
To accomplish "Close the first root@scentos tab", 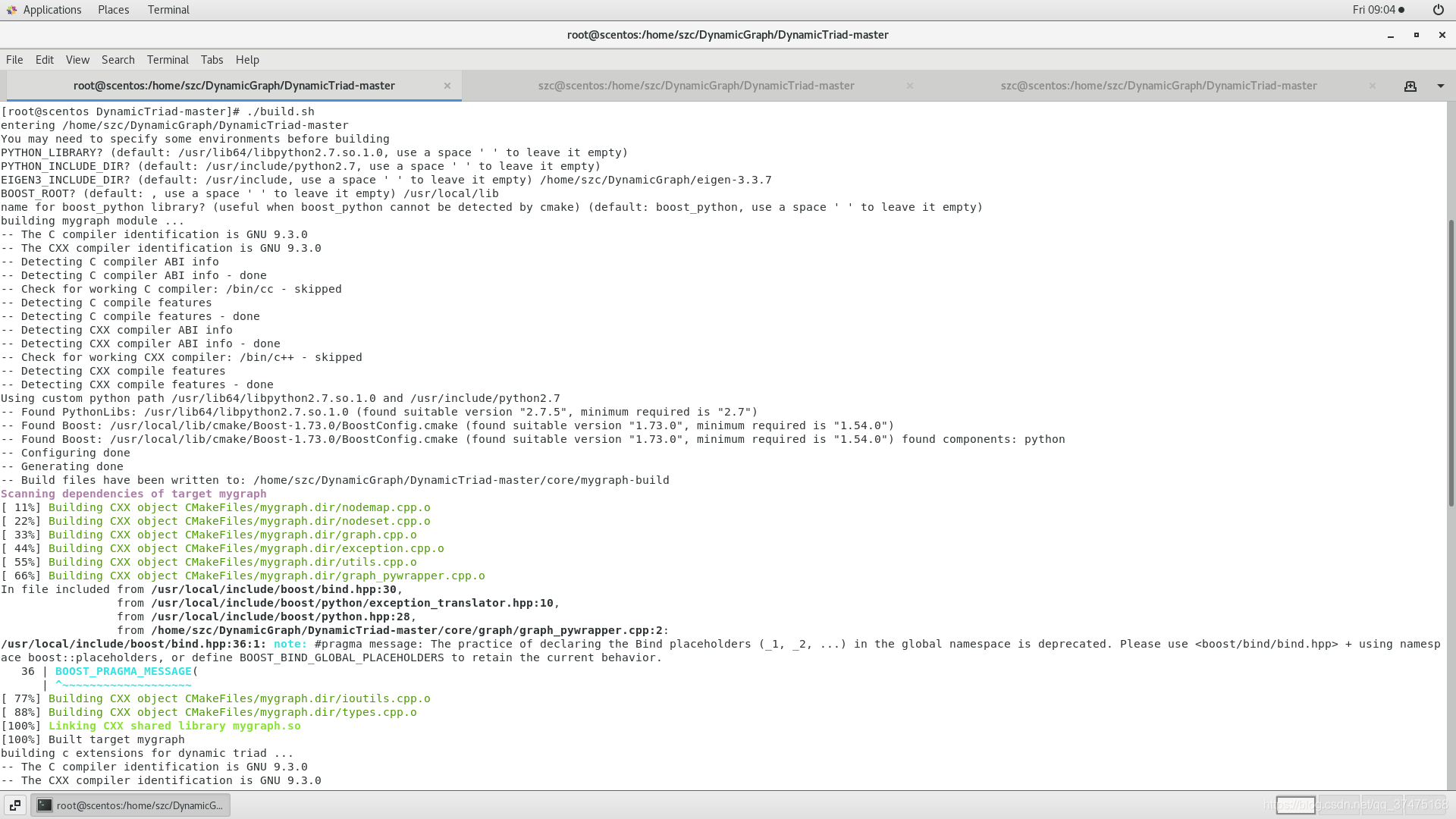I will click(x=447, y=86).
